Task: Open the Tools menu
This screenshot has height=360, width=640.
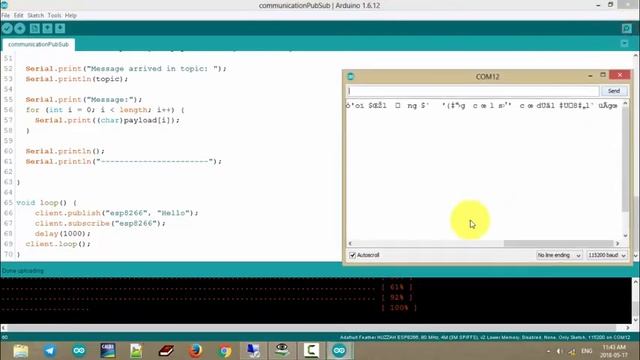Action: (54, 16)
